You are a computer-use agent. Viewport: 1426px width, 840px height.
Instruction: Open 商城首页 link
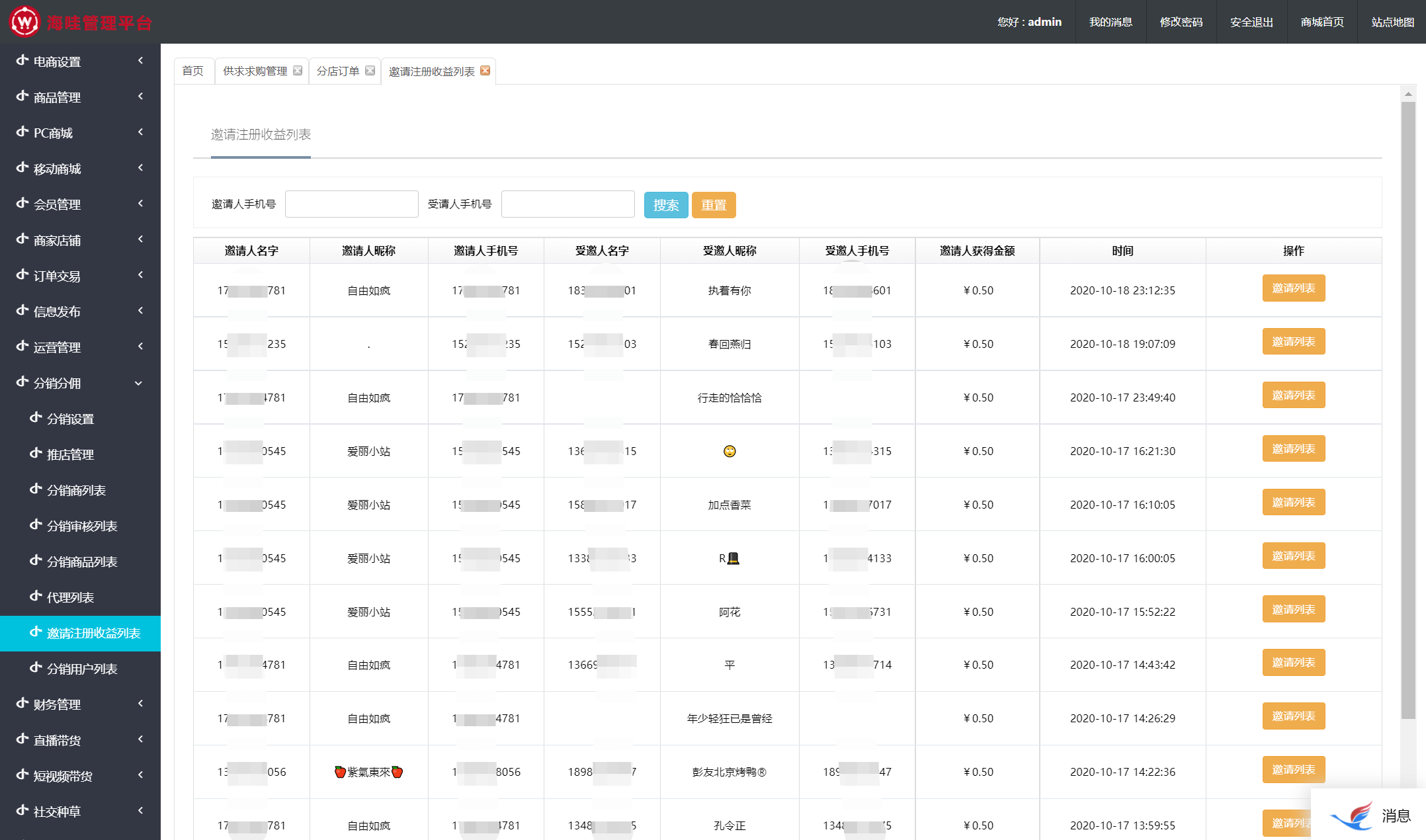point(1322,22)
